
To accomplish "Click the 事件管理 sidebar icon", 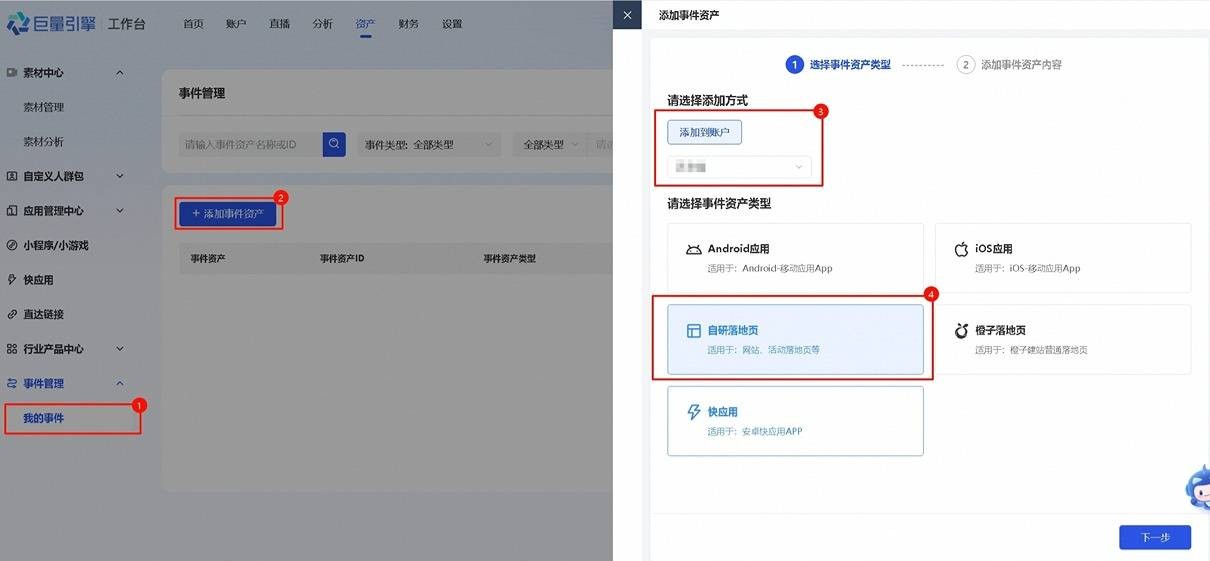I will tap(12, 383).
